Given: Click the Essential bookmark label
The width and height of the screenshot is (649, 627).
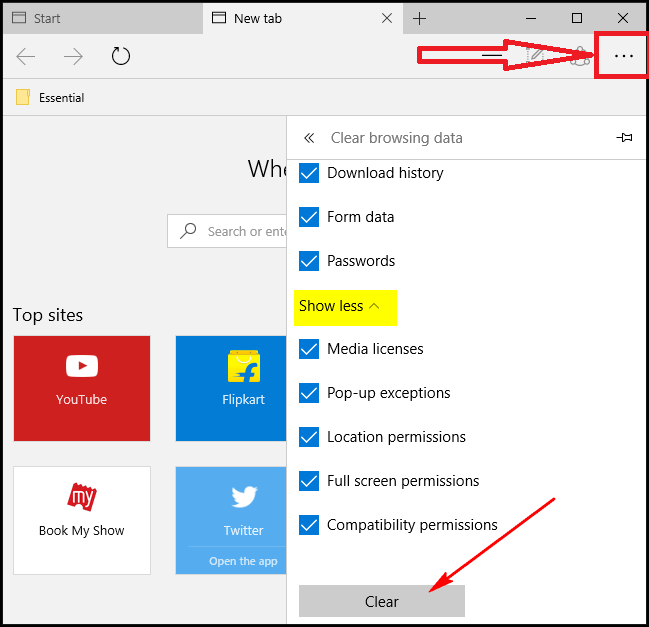Looking at the screenshot, I should point(62,98).
